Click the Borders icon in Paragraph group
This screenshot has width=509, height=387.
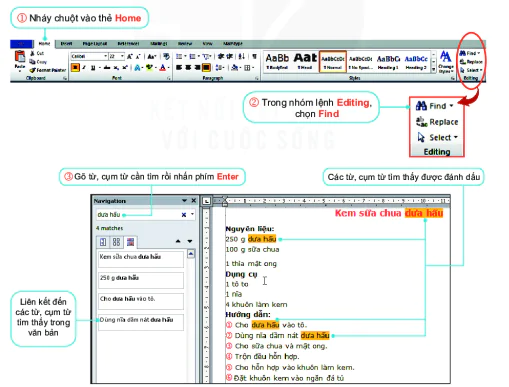coord(247,68)
